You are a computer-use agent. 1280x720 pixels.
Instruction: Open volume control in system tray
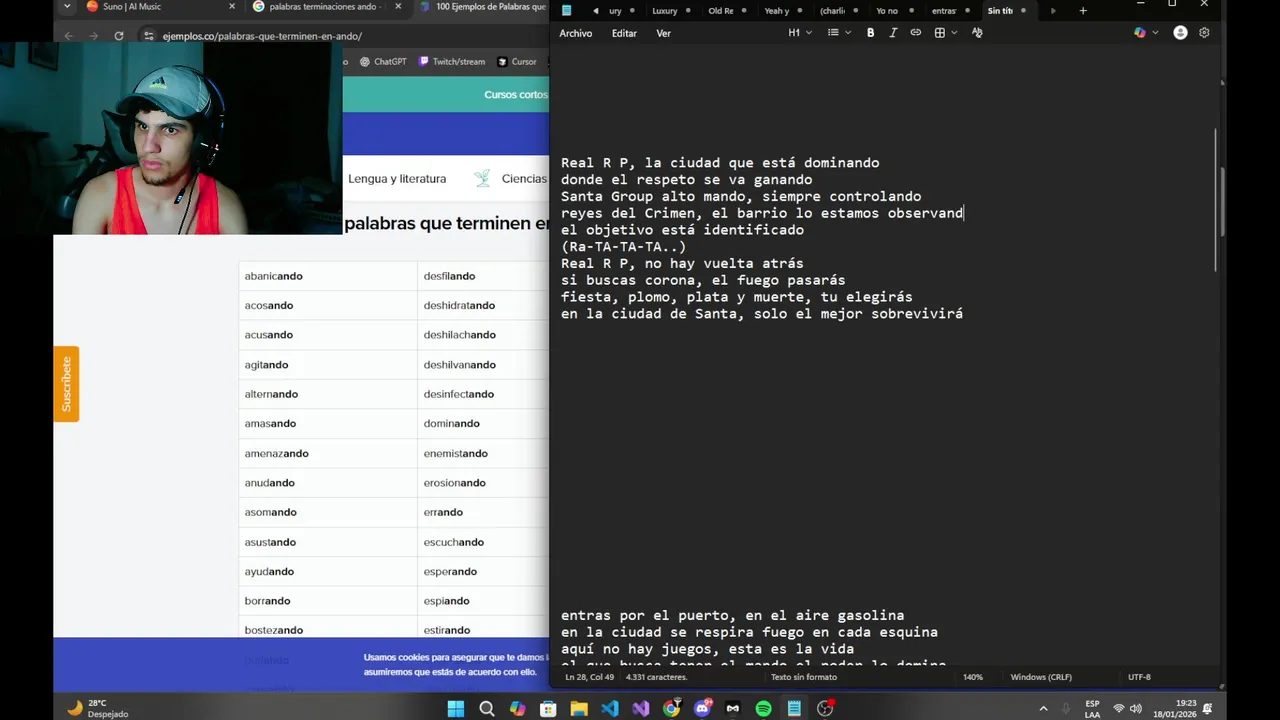click(x=1137, y=709)
